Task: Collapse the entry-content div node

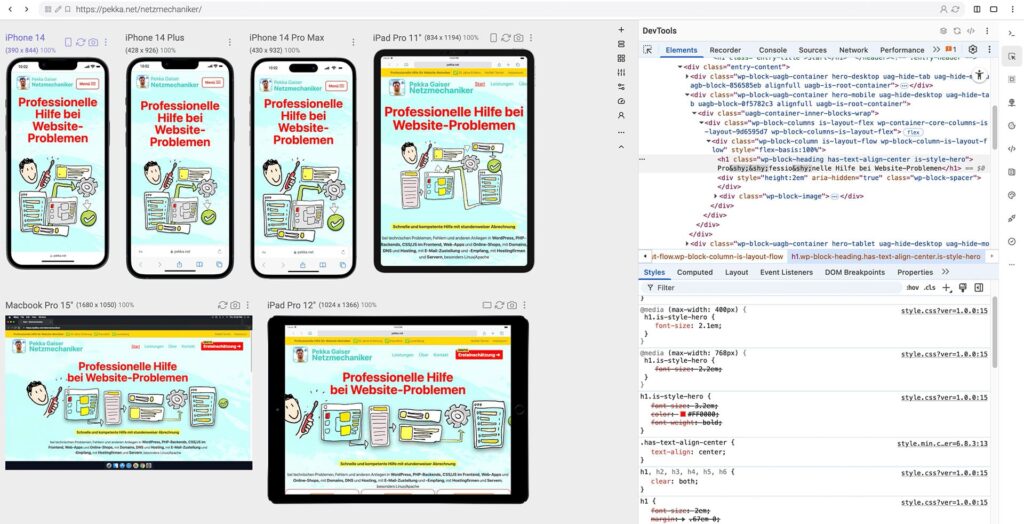Action: coord(681,66)
